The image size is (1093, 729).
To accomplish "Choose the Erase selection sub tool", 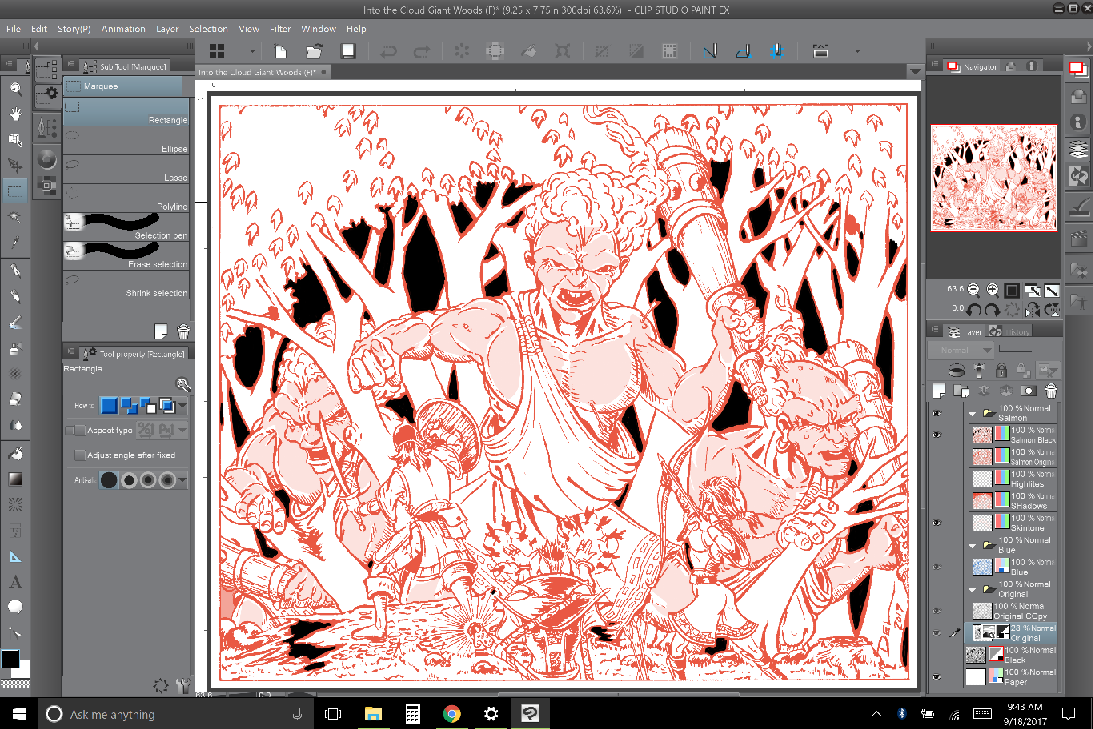I will 126,256.
